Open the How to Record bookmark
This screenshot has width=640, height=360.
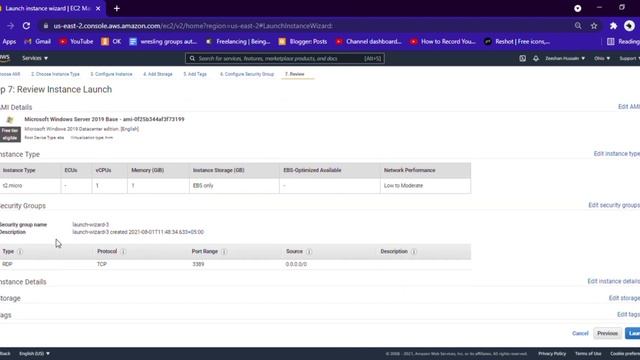(x=443, y=42)
